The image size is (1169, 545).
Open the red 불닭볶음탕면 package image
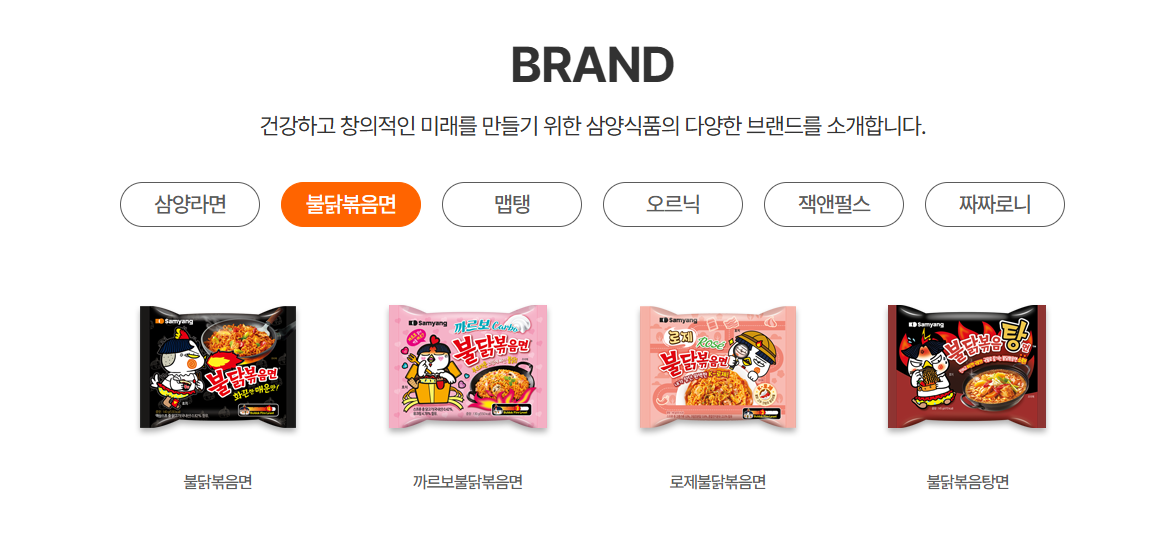(967, 367)
